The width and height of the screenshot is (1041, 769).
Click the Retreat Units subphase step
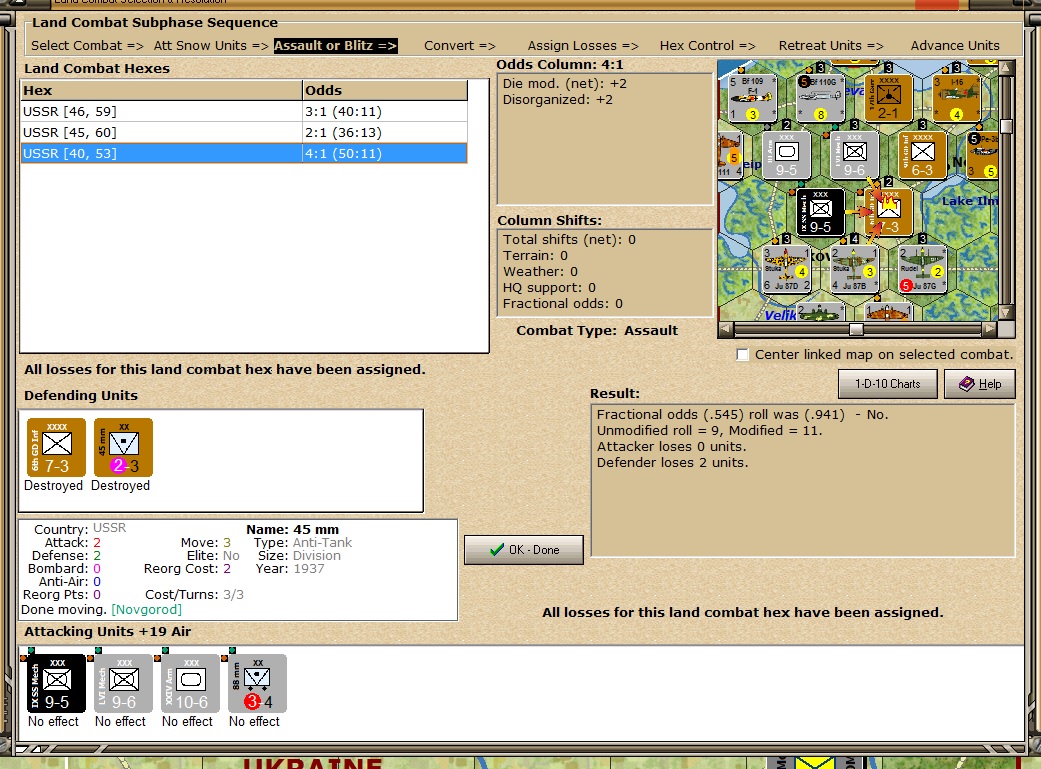click(831, 45)
